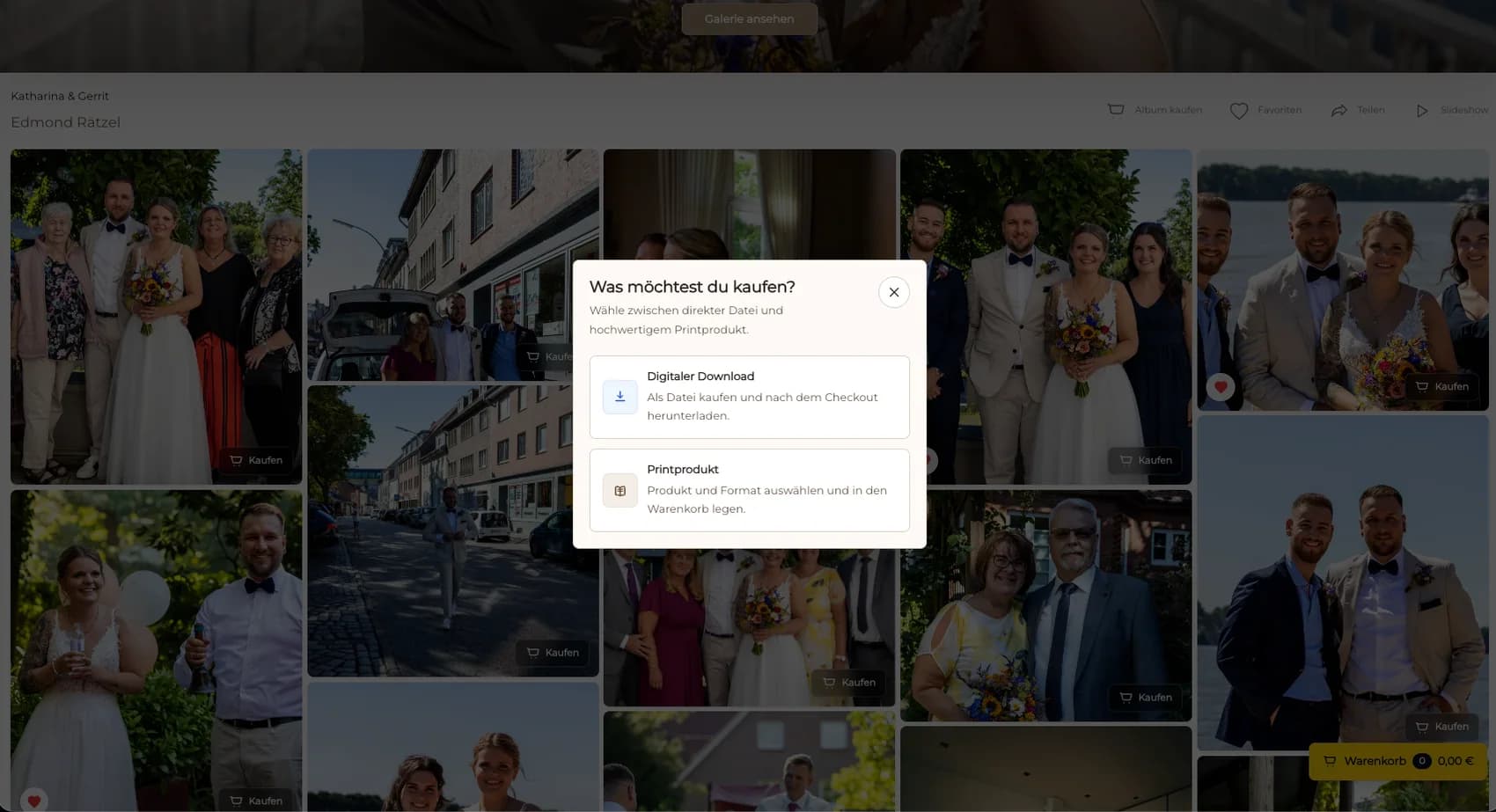Click Kaufen on the man walking down street photo
Image resolution: width=1496 pixels, height=812 pixels.
(x=553, y=653)
